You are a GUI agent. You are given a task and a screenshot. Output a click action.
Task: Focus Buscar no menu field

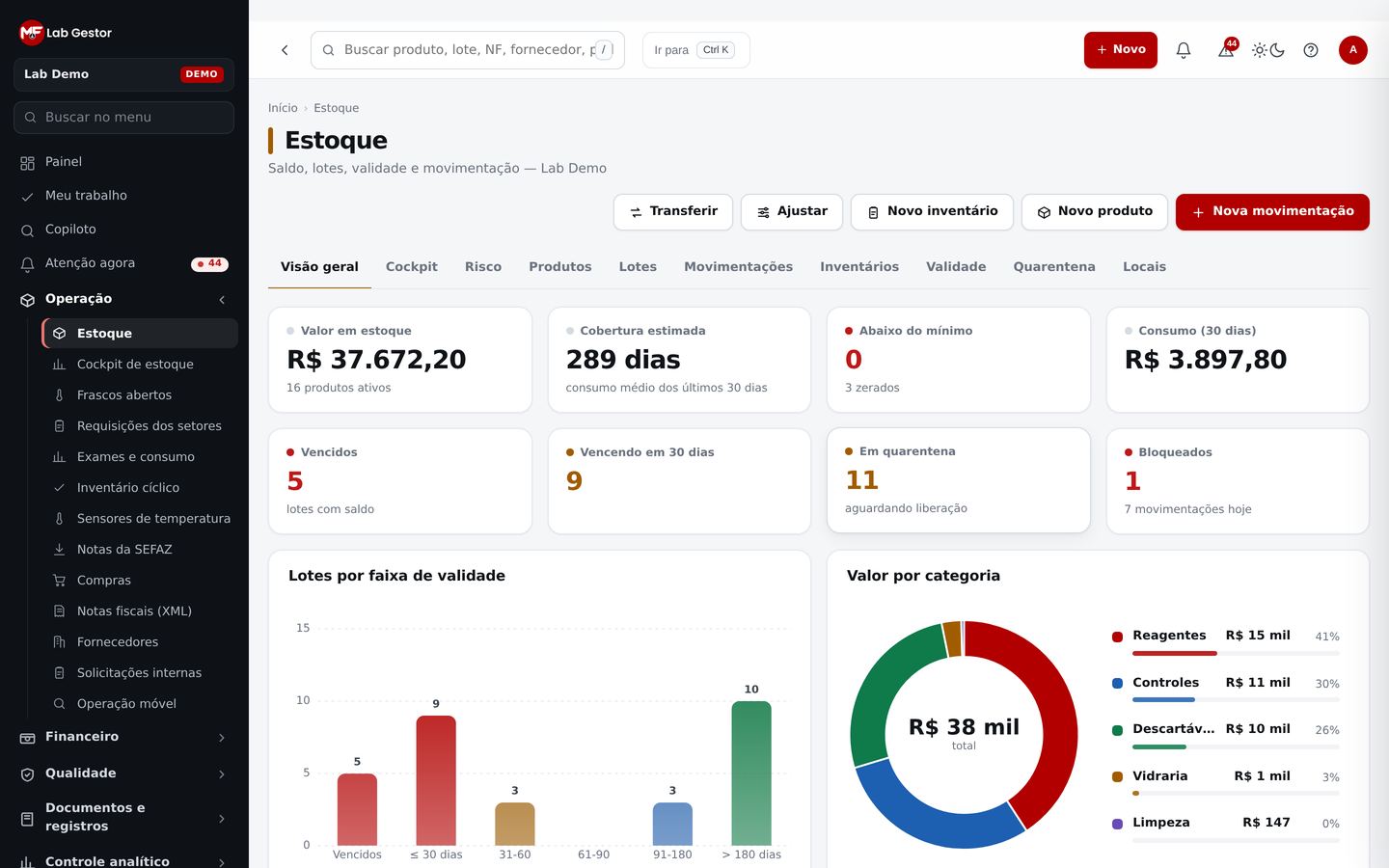[123, 118]
